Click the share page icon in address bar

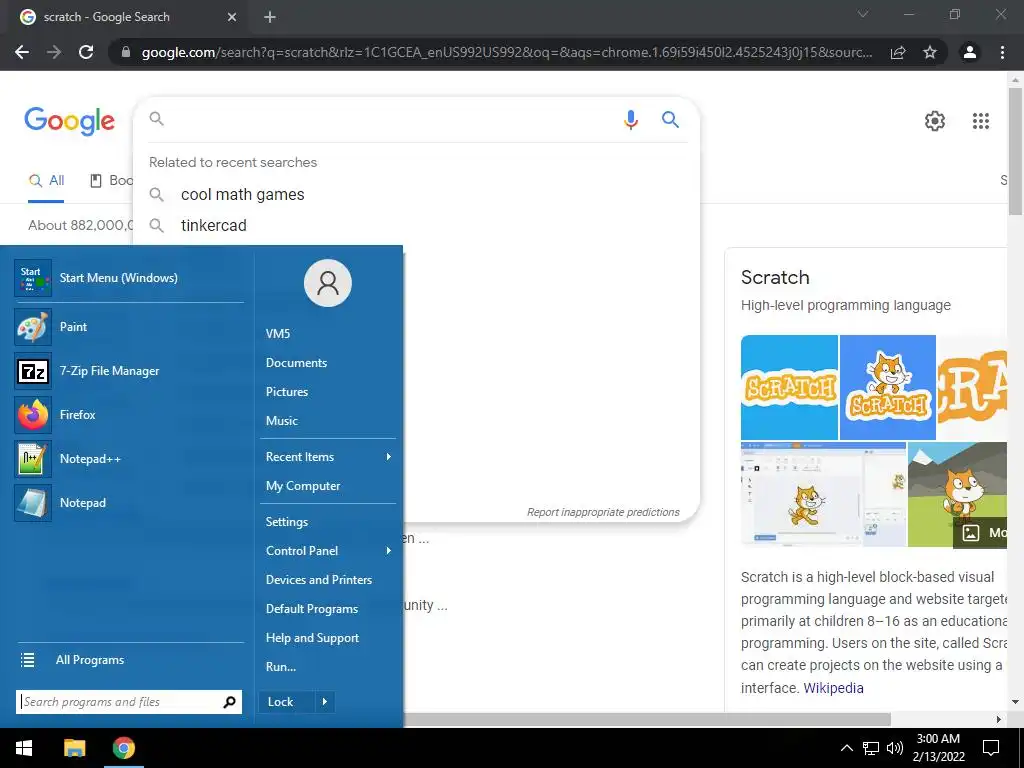point(898,52)
